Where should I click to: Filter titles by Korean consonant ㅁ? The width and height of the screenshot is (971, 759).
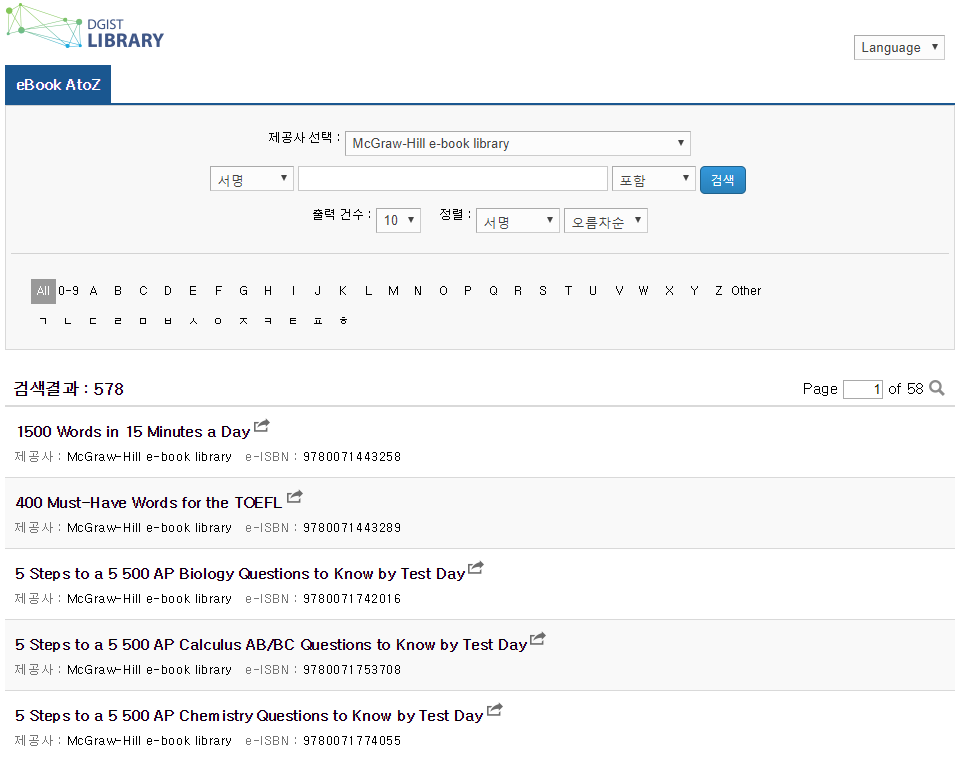pos(143,321)
